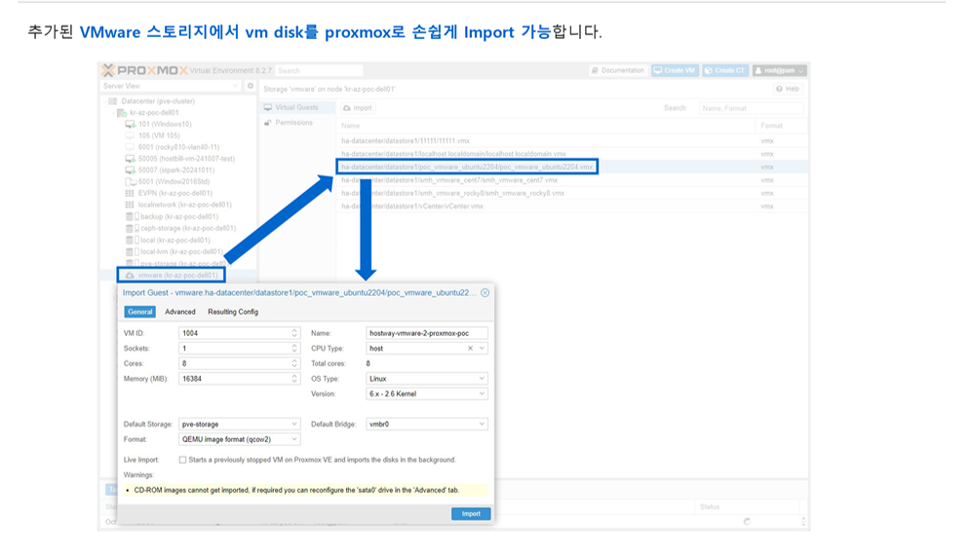This screenshot has height=542, width=971.
Task: Select smh_vmware_rocky8.vmx row
Action: click(572, 193)
